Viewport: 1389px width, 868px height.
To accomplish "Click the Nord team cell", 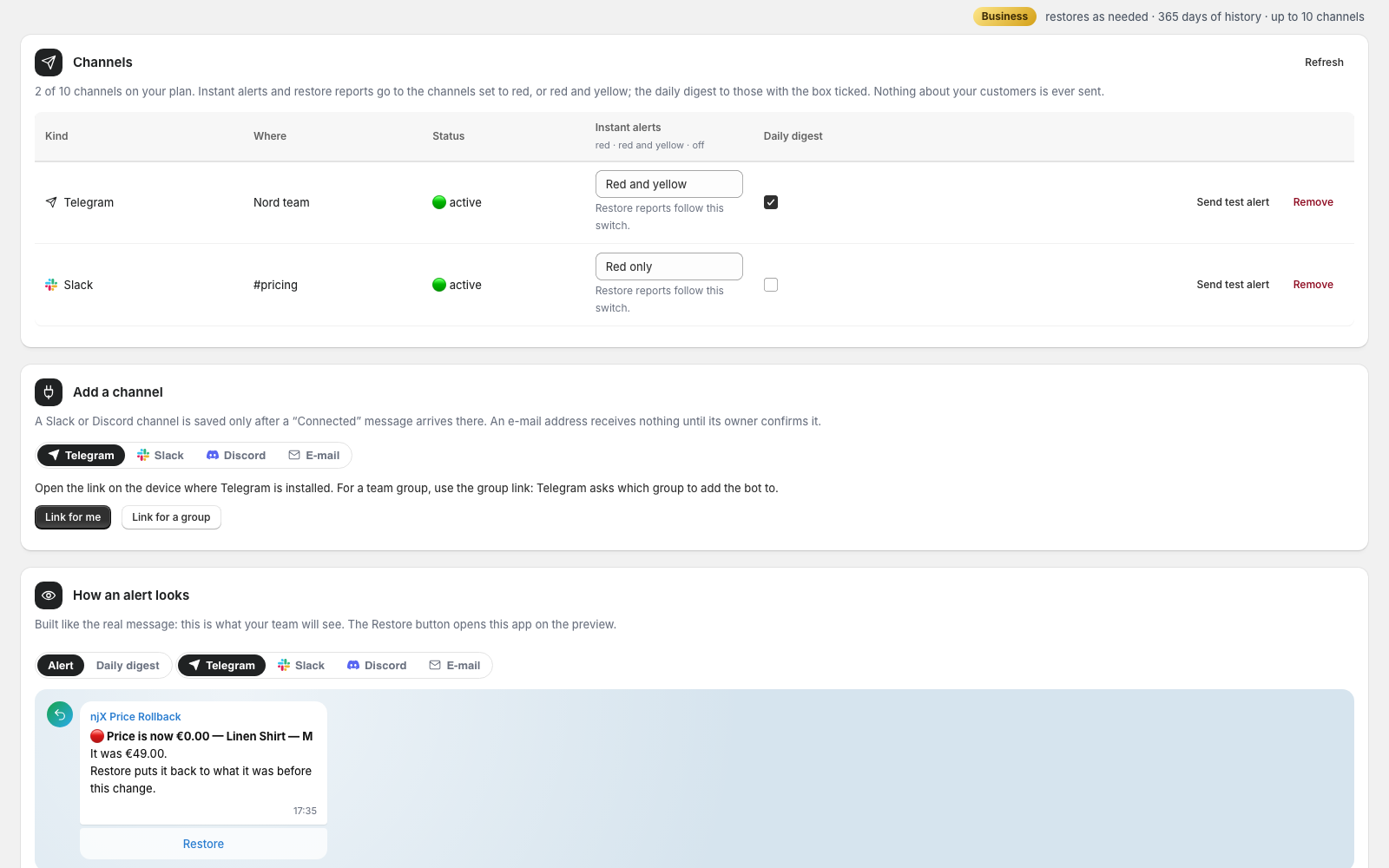I will (x=281, y=202).
